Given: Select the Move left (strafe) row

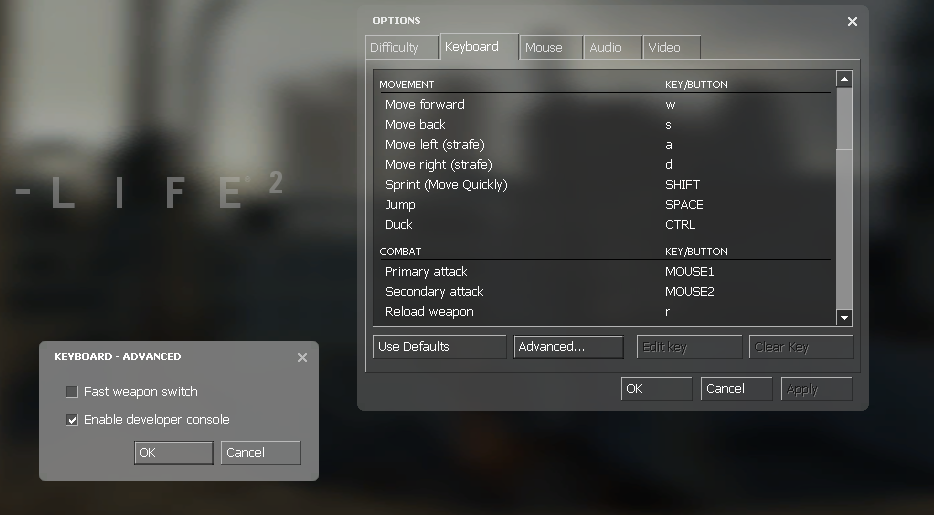Looking at the screenshot, I should 605,145.
